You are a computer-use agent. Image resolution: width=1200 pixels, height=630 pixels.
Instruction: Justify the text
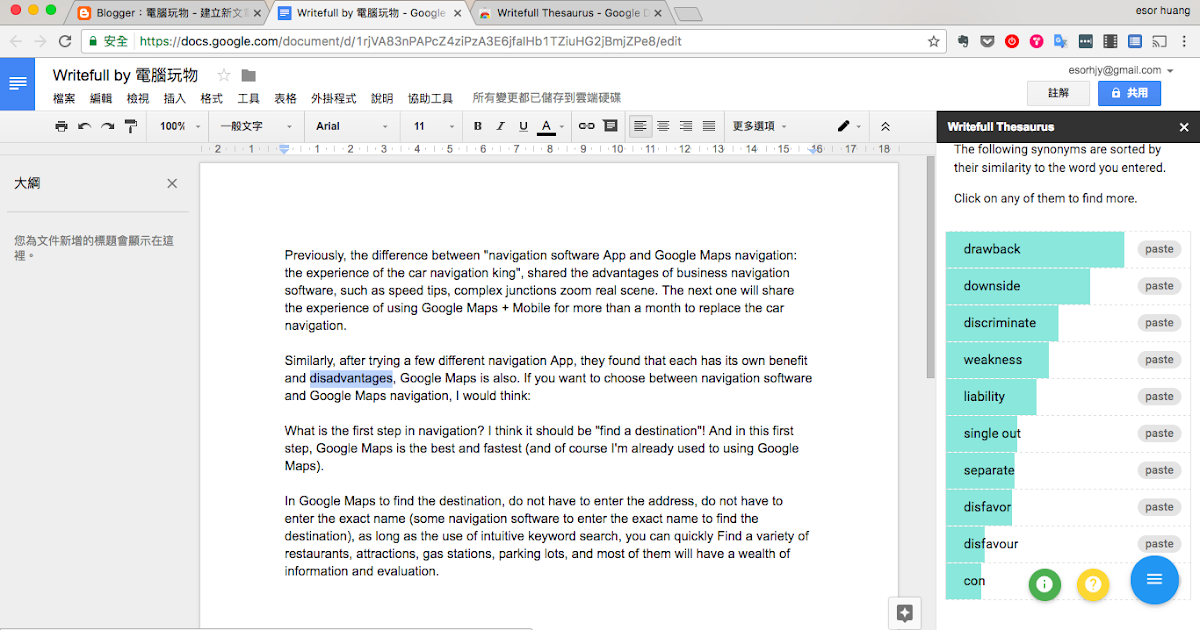tap(709, 126)
